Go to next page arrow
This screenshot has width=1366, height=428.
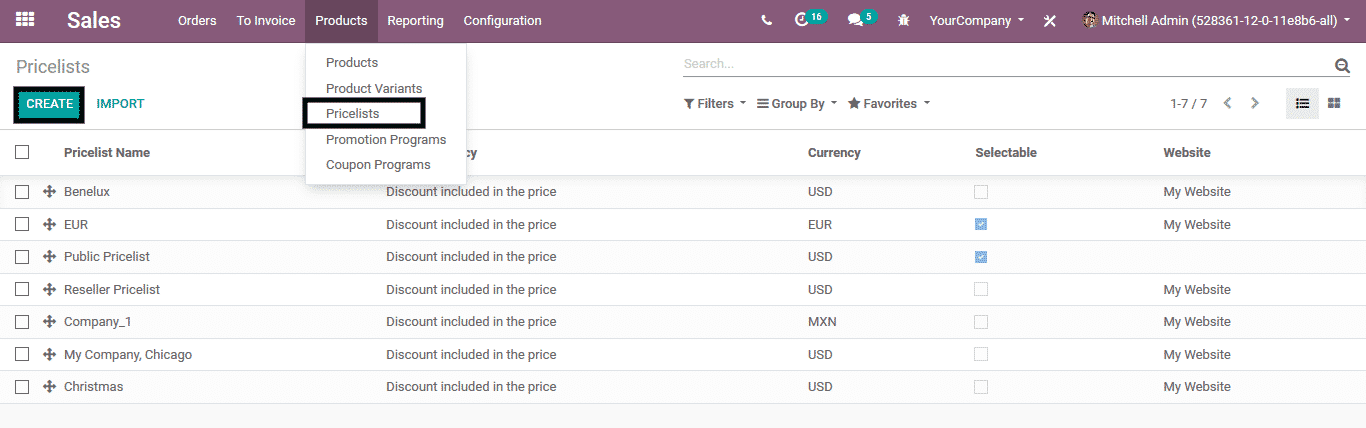point(1255,103)
